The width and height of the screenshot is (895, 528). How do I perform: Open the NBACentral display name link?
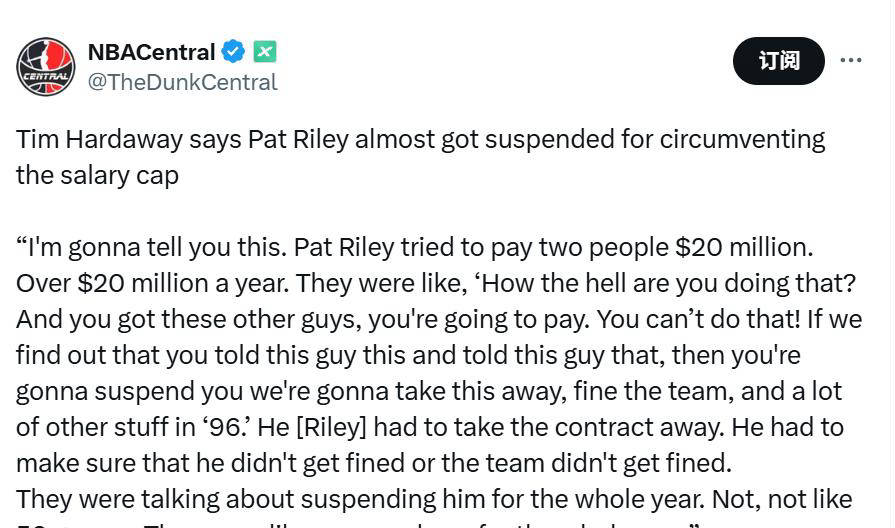[151, 52]
